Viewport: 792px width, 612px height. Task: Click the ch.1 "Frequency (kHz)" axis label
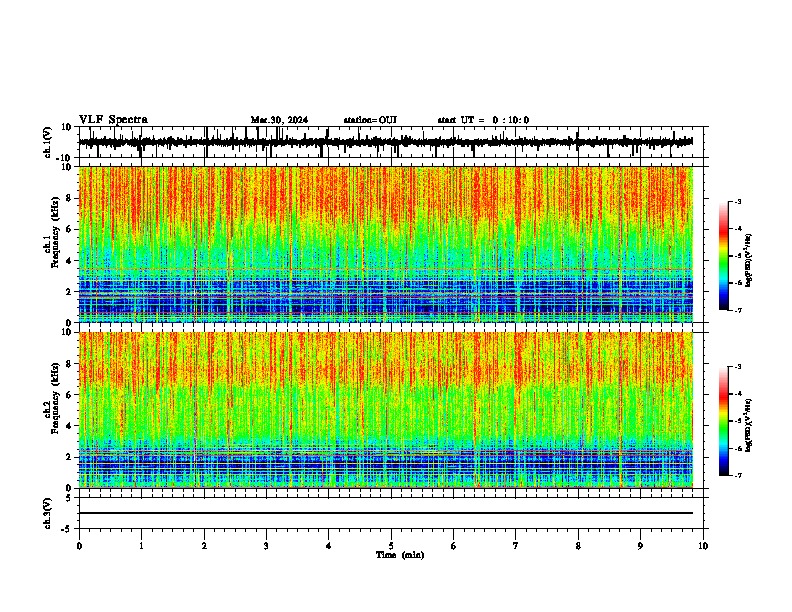pos(55,232)
